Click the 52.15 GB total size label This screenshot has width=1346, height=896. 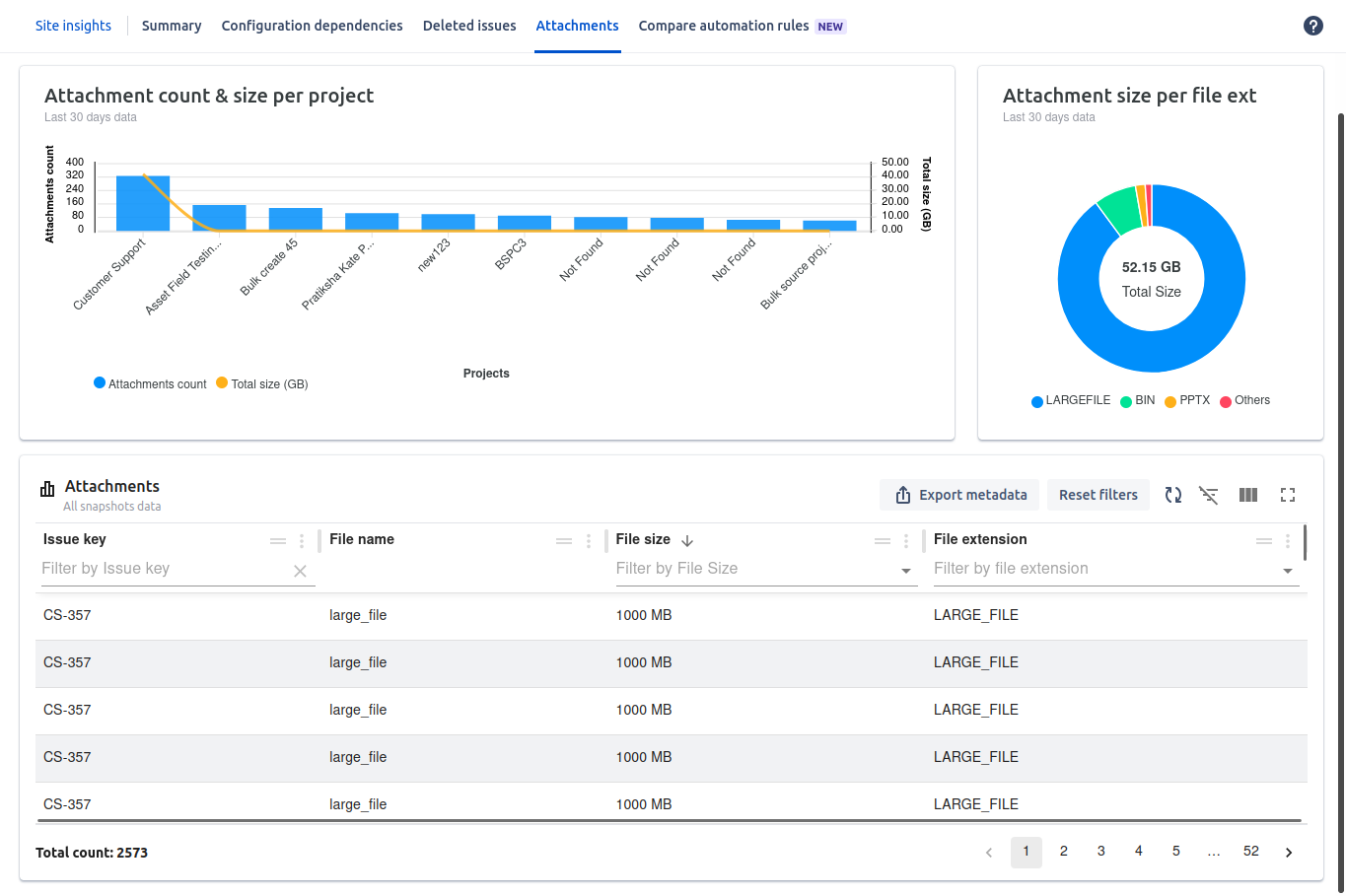[1151, 267]
